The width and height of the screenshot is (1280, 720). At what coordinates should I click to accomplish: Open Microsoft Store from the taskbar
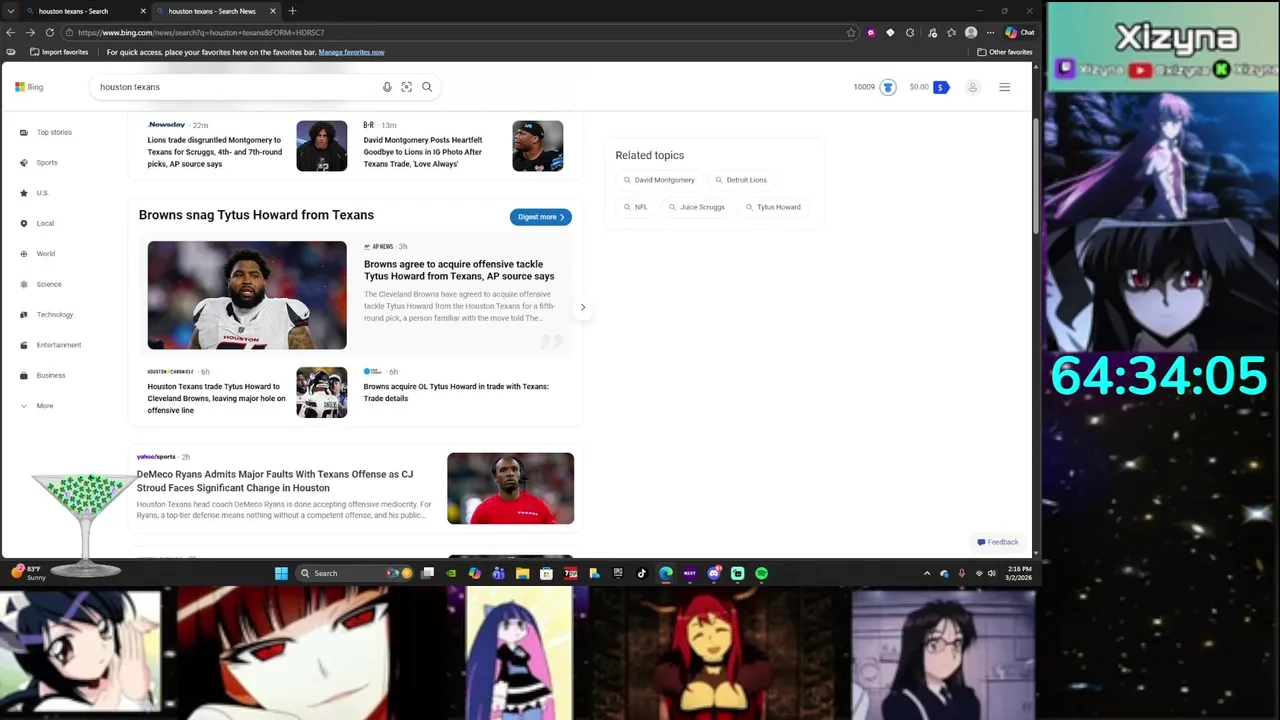(546, 573)
